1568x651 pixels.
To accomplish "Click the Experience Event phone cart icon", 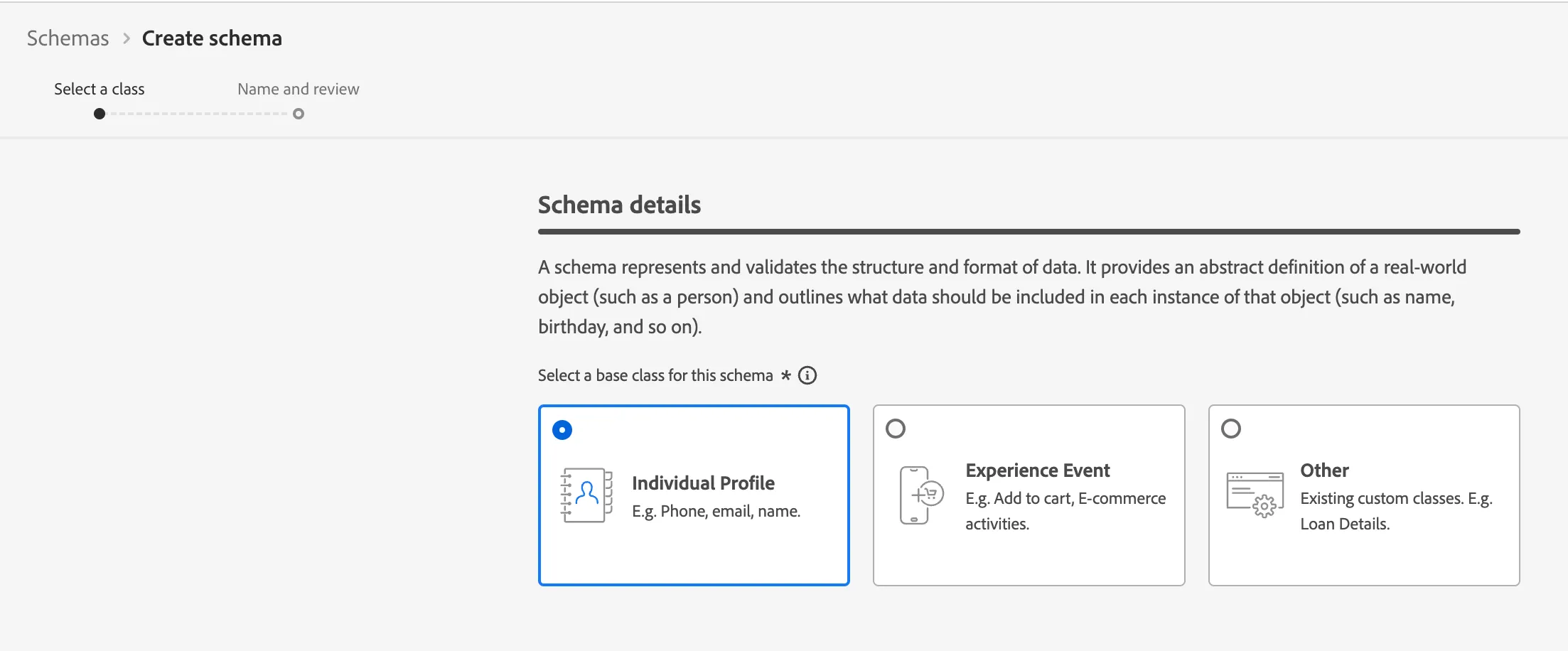I will tap(921, 495).
